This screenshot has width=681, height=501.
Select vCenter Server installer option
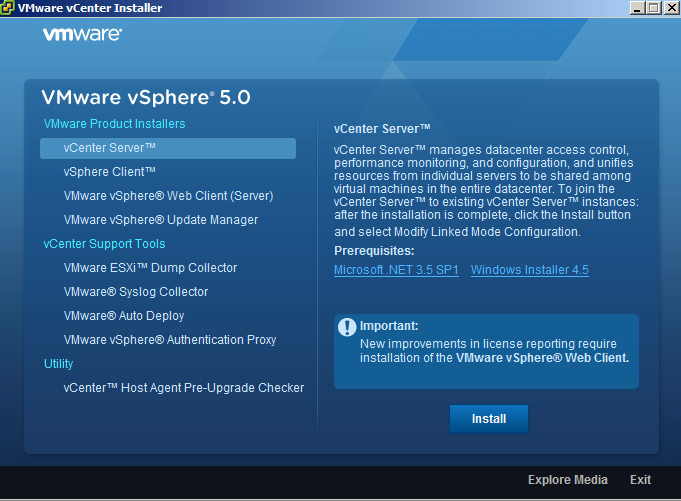click(110, 148)
